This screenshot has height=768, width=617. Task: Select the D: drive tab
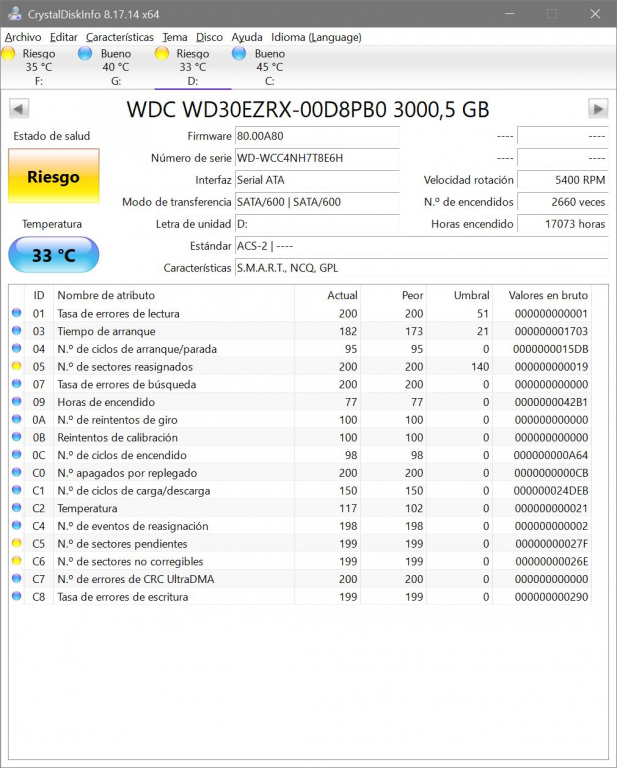tap(191, 67)
